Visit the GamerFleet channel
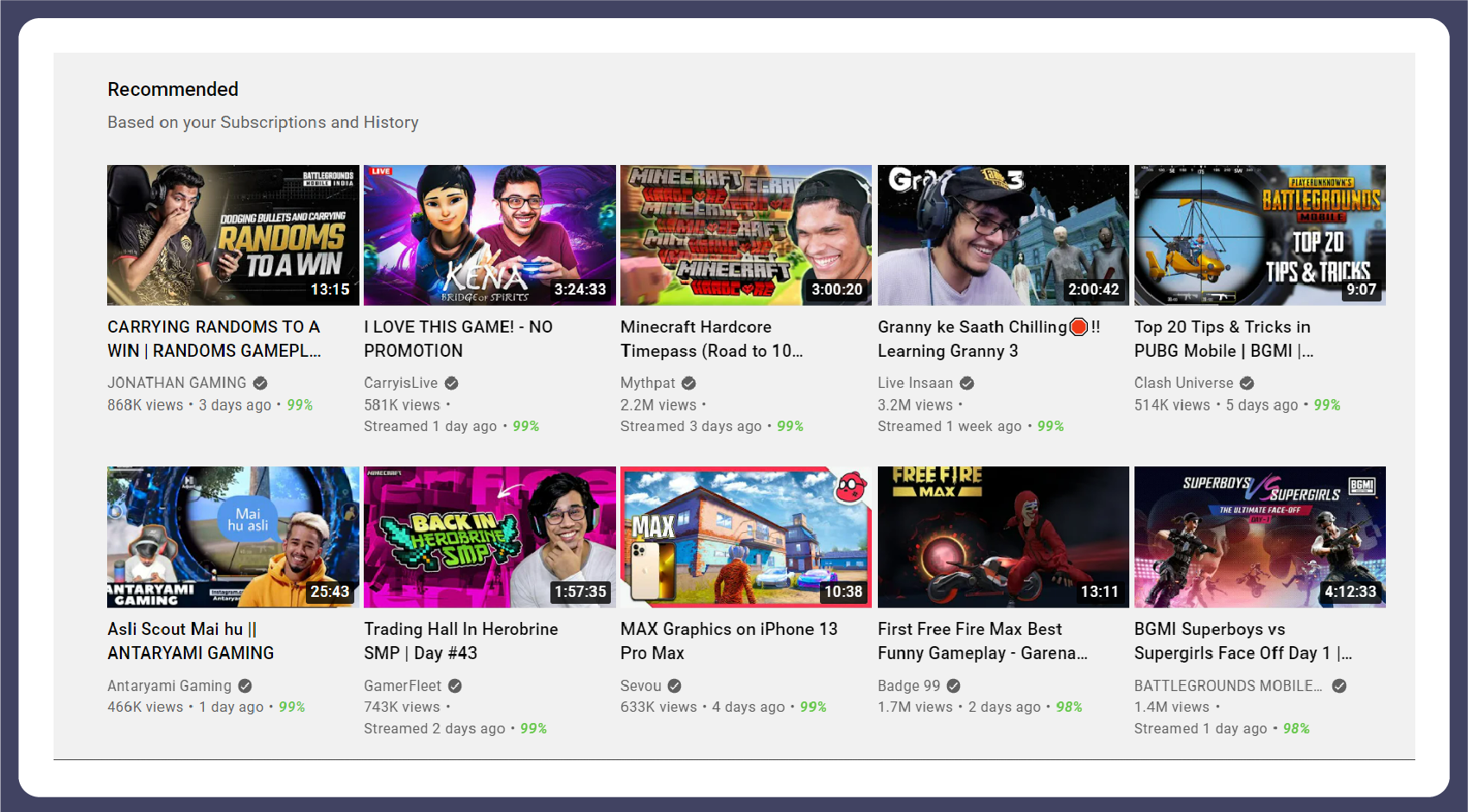Image resolution: width=1468 pixels, height=812 pixels. pyautogui.click(x=403, y=686)
